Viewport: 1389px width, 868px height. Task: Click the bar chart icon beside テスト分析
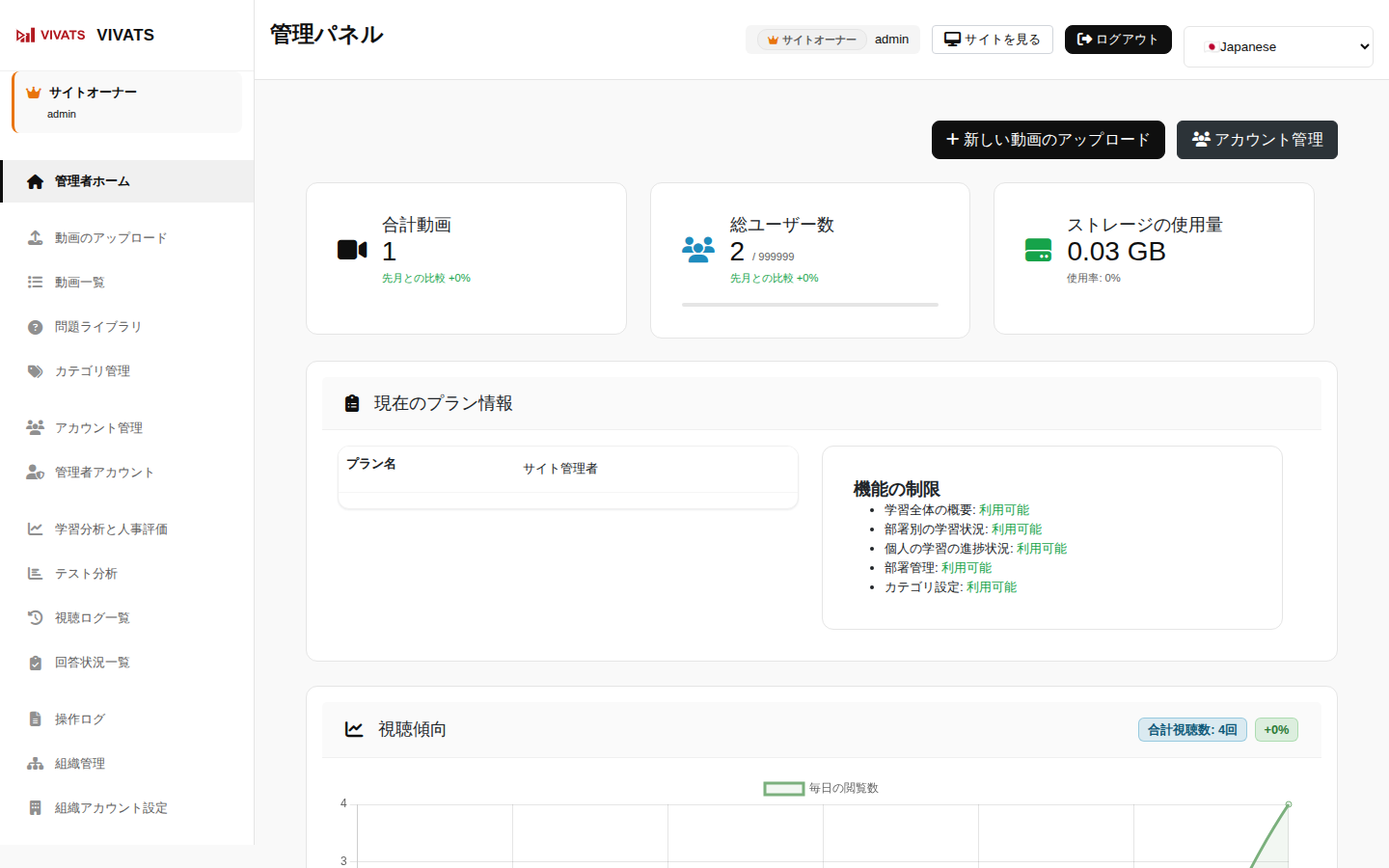coord(35,574)
